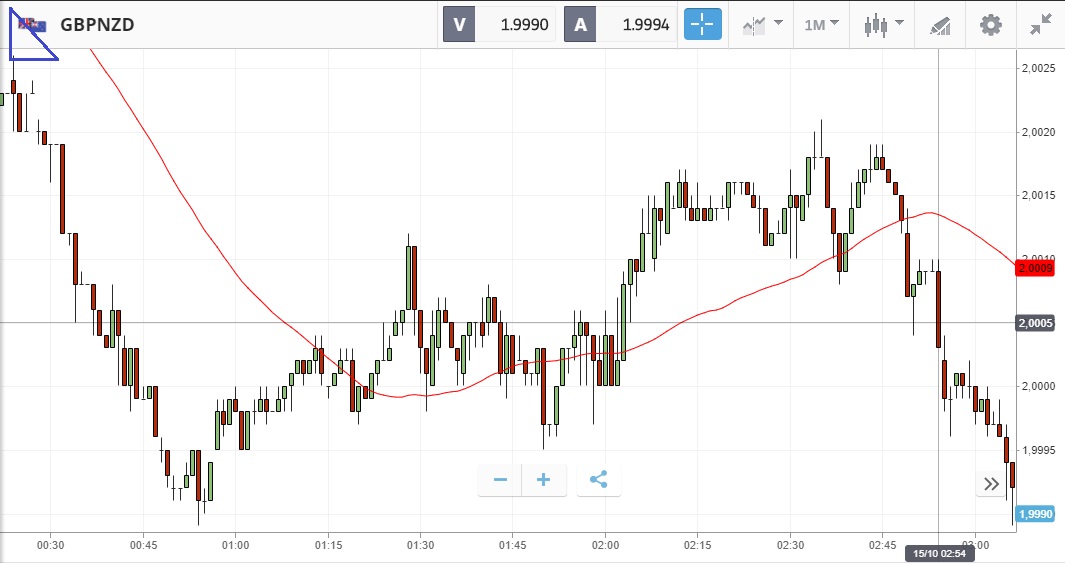Image resolution: width=1065 pixels, height=563 pixels.
Task: Click the collapse chart arrows icon
Action: (1041, 24)
